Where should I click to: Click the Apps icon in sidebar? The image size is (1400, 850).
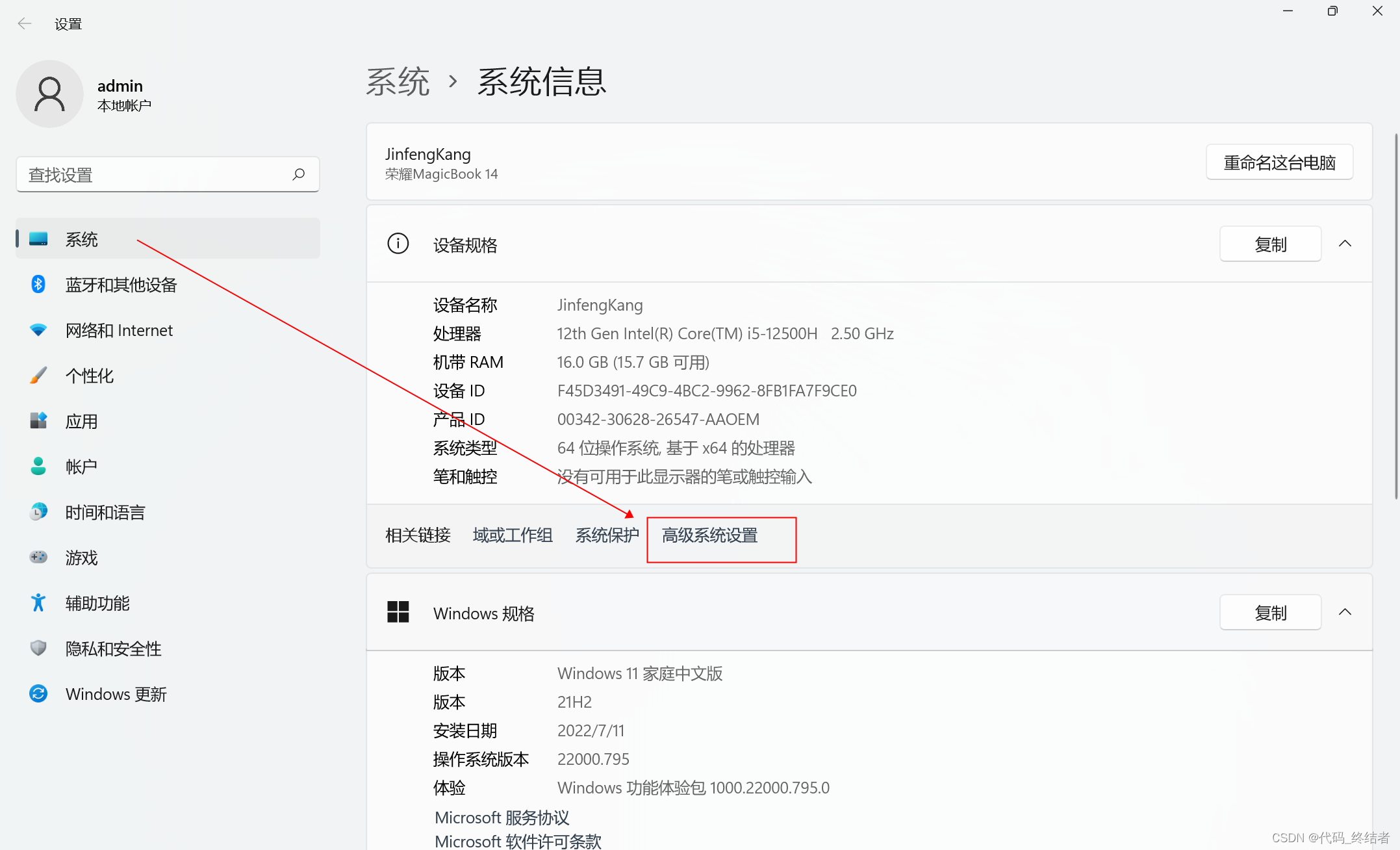tap(38, 421)
